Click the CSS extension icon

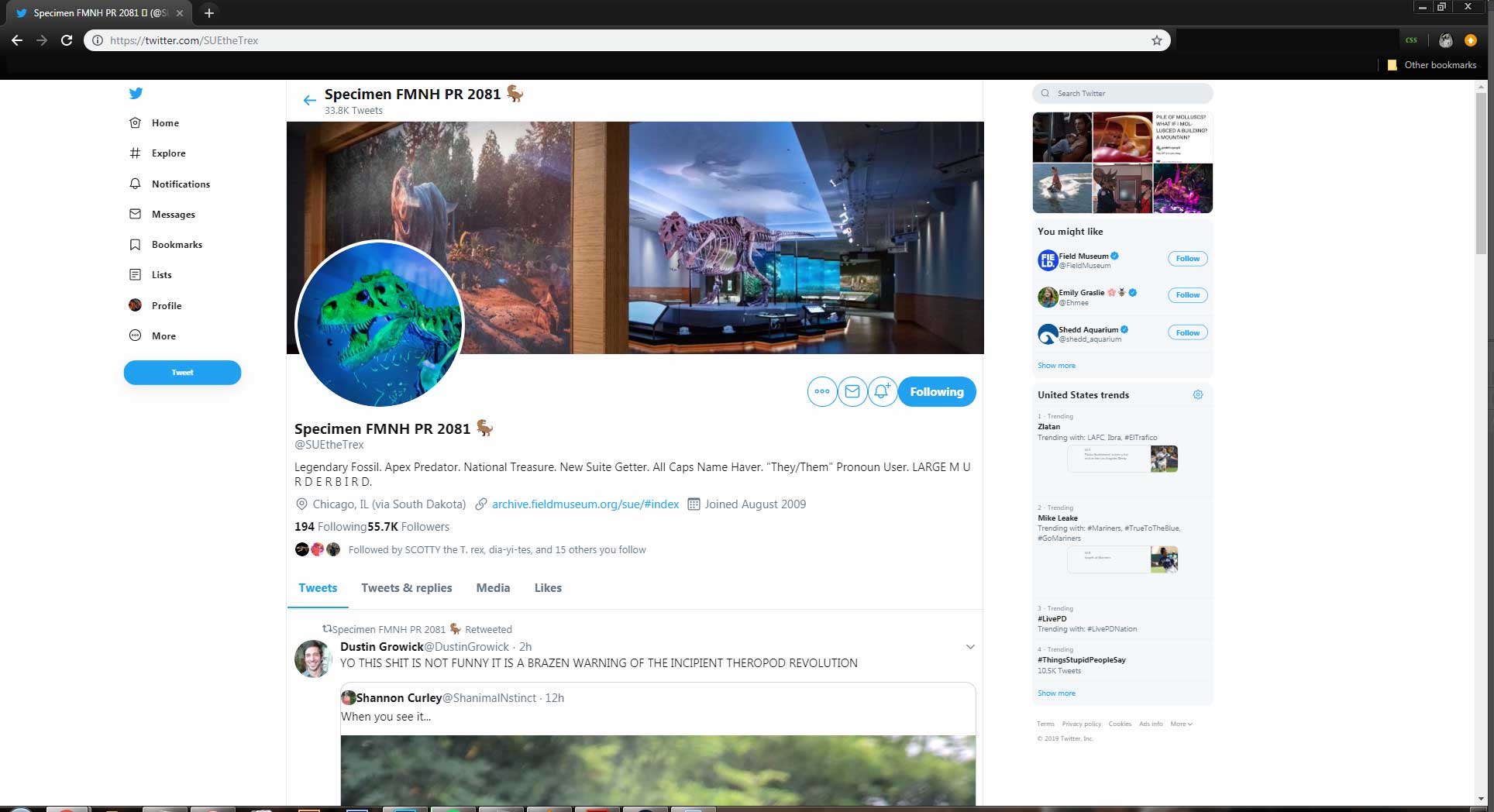click(1411, 40)
